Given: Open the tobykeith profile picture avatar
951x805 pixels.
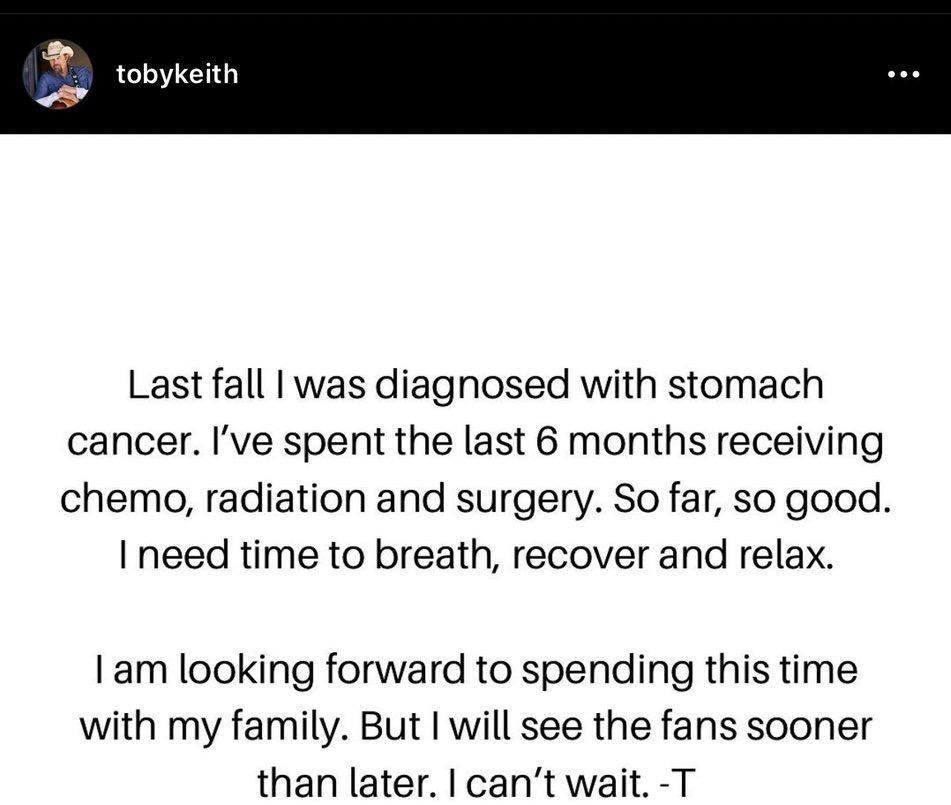Looking at the screenshot, I should [x=58, y=74].
